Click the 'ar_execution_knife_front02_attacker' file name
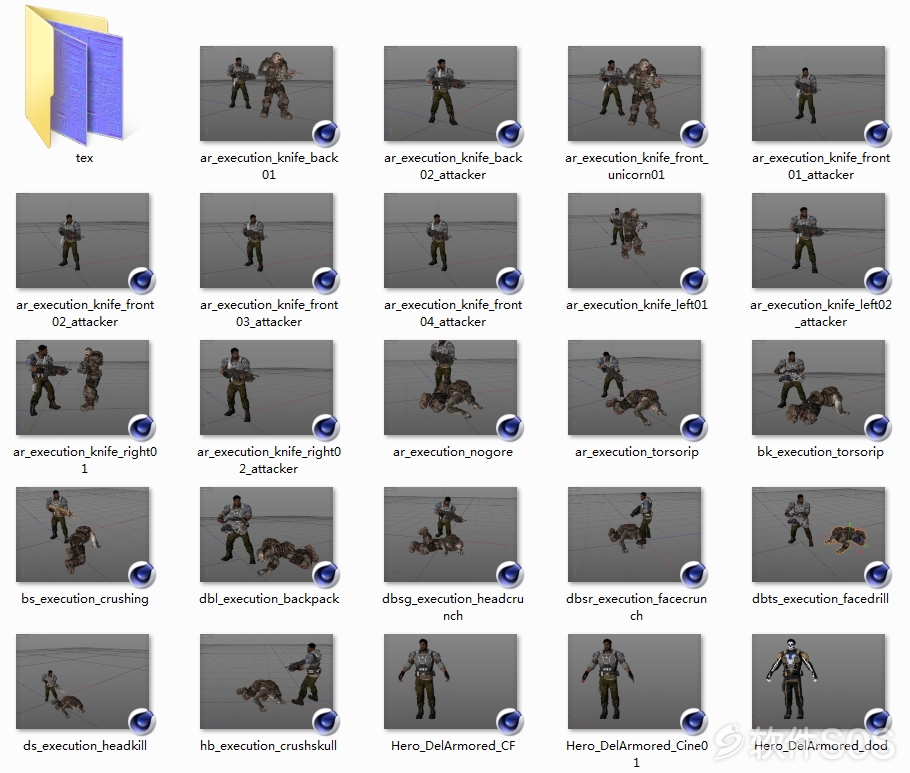The width and height of the screenshot is (910, 773). pos(85,313)
